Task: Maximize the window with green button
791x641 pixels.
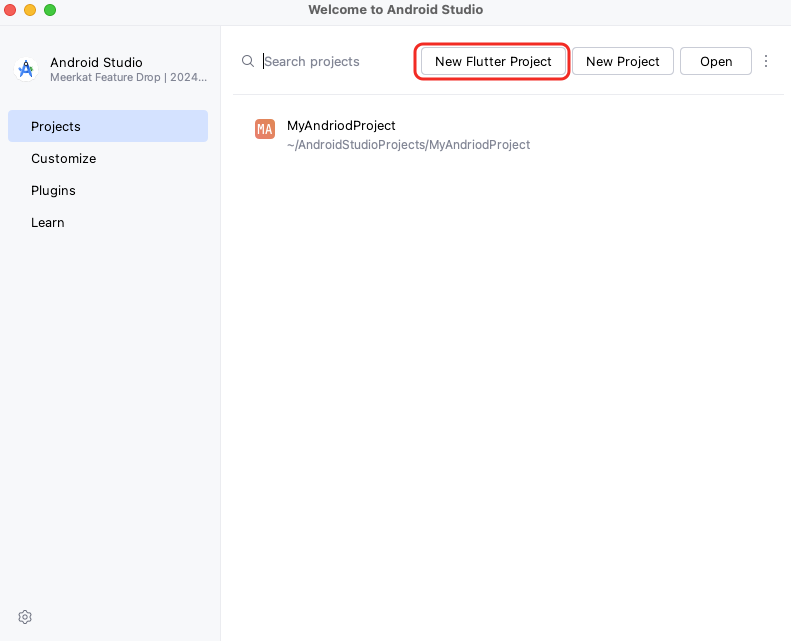Action: click(x=49, y=10)
